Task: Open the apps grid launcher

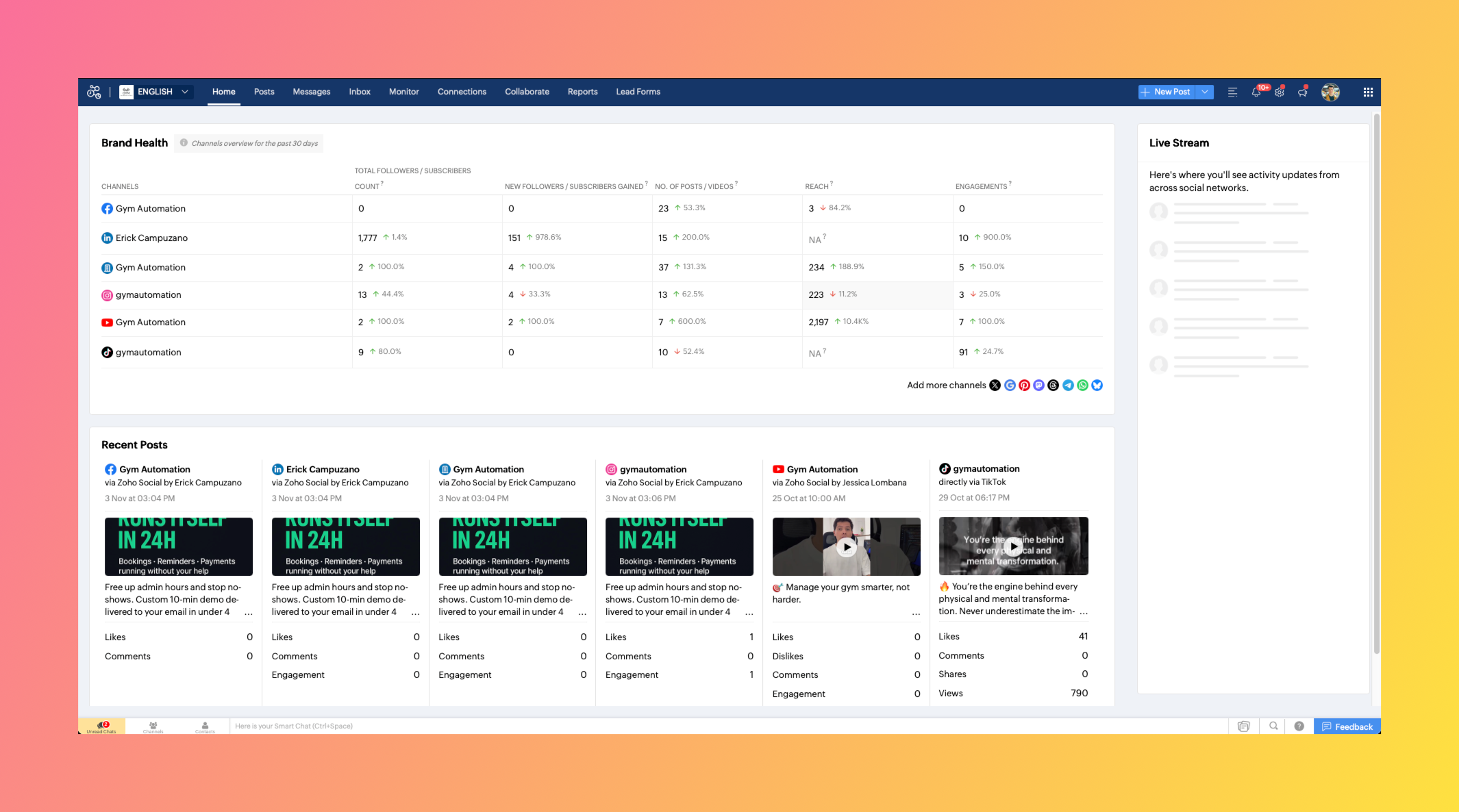Action: pyautogui.click(x=1368, y=92)
